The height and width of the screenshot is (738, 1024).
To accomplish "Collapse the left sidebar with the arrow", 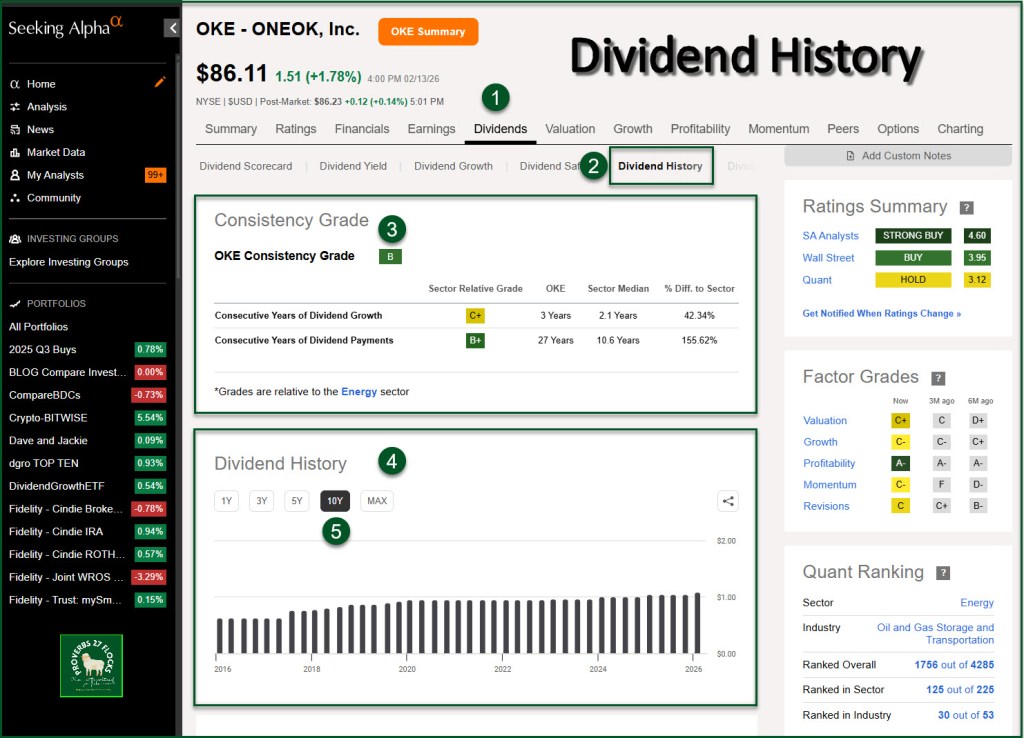I will (x=172, y=28).
